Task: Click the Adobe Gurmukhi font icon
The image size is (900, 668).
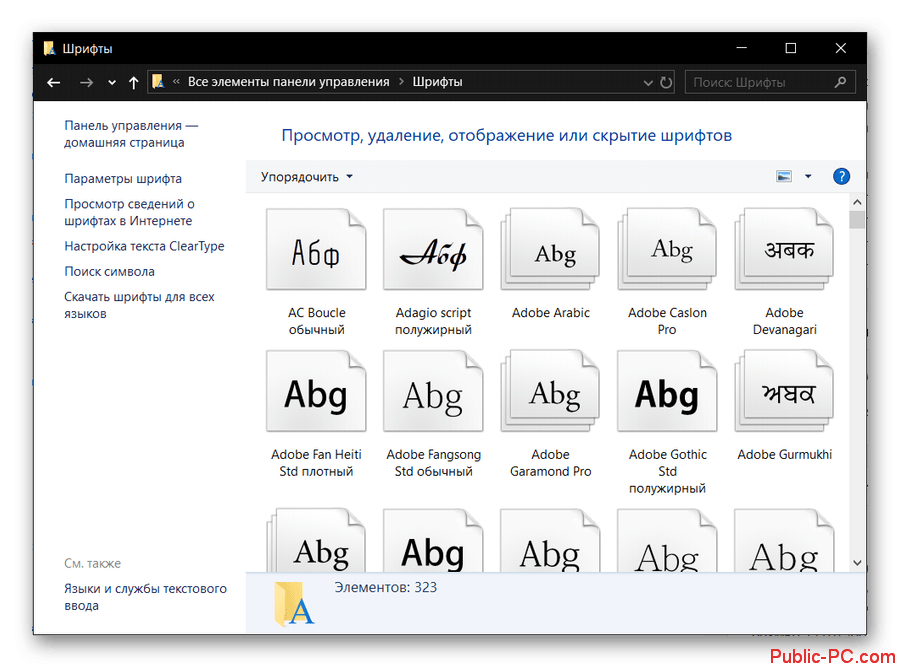Action: tap(784, 393)
